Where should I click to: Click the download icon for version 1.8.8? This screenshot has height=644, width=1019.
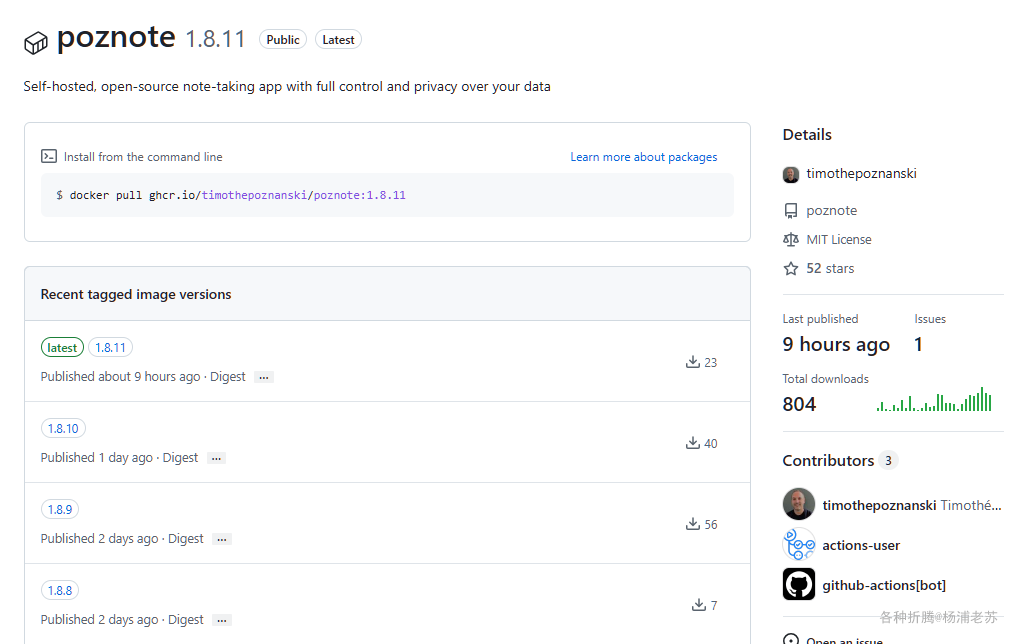pos(699,605)
